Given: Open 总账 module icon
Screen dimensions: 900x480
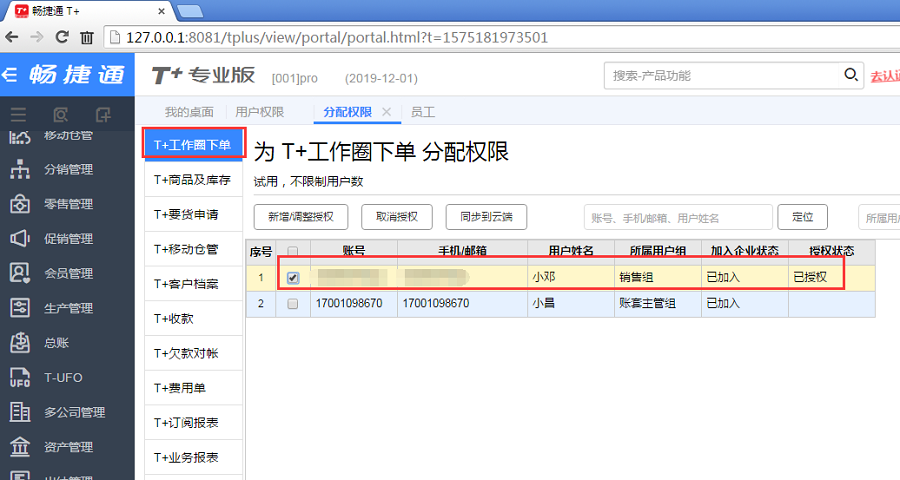Looking at the screenshot, I should click(20, 343).
